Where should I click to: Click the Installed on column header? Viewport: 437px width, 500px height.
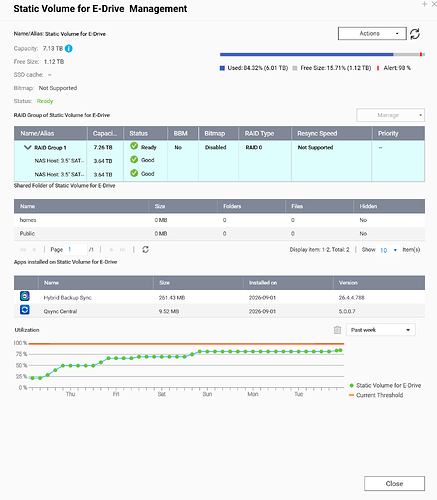click(288, 283)
